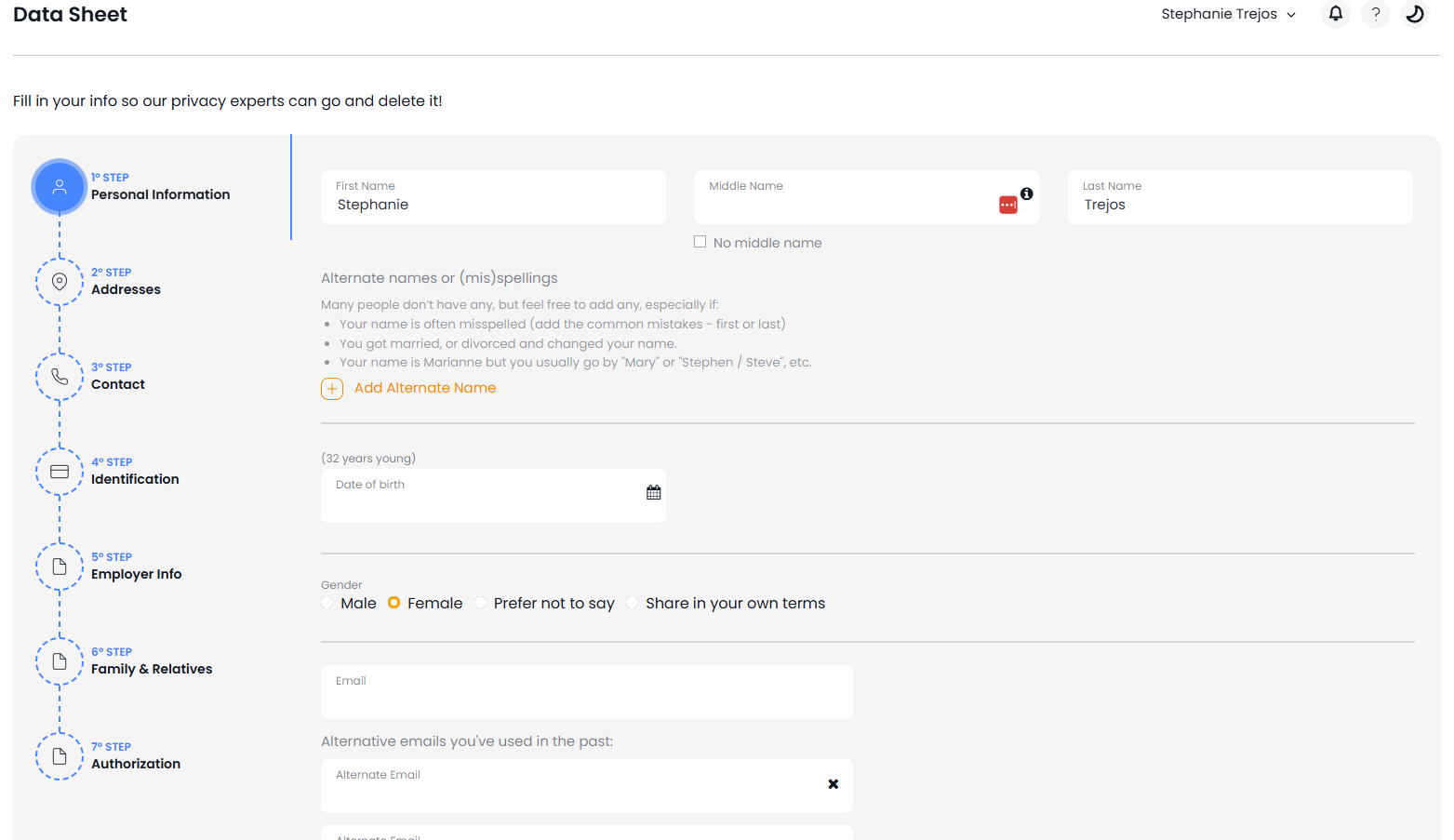1454x840 pixels.
Task: Clear the Alternate Email with the X
Action: click(x=833, y=784)
